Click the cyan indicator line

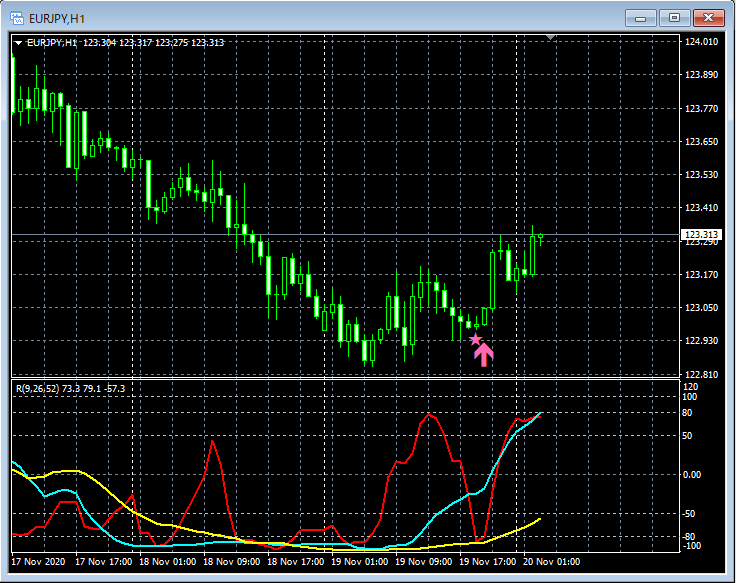[x=440, y=511]
